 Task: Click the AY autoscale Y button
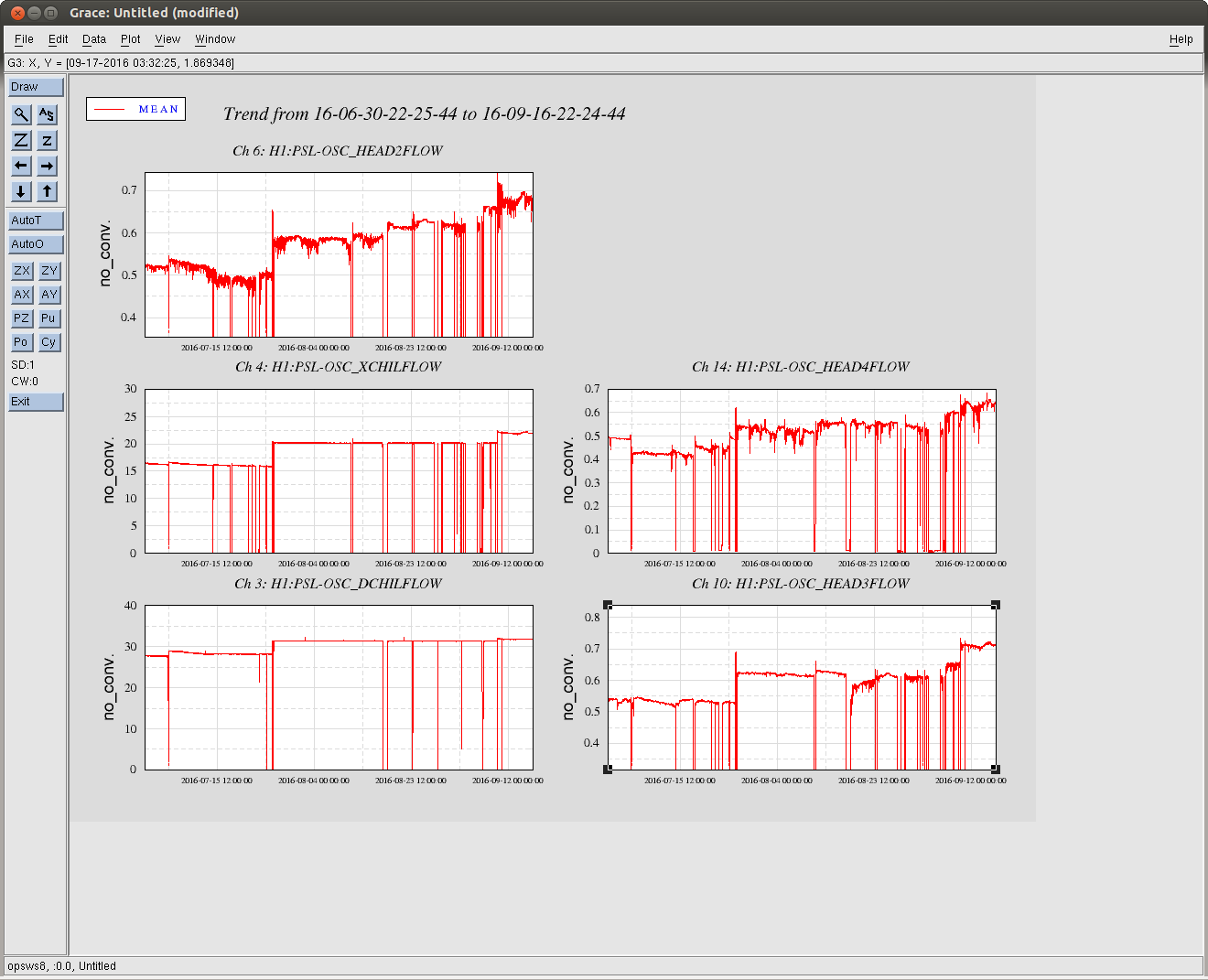[x=49, y=295]
